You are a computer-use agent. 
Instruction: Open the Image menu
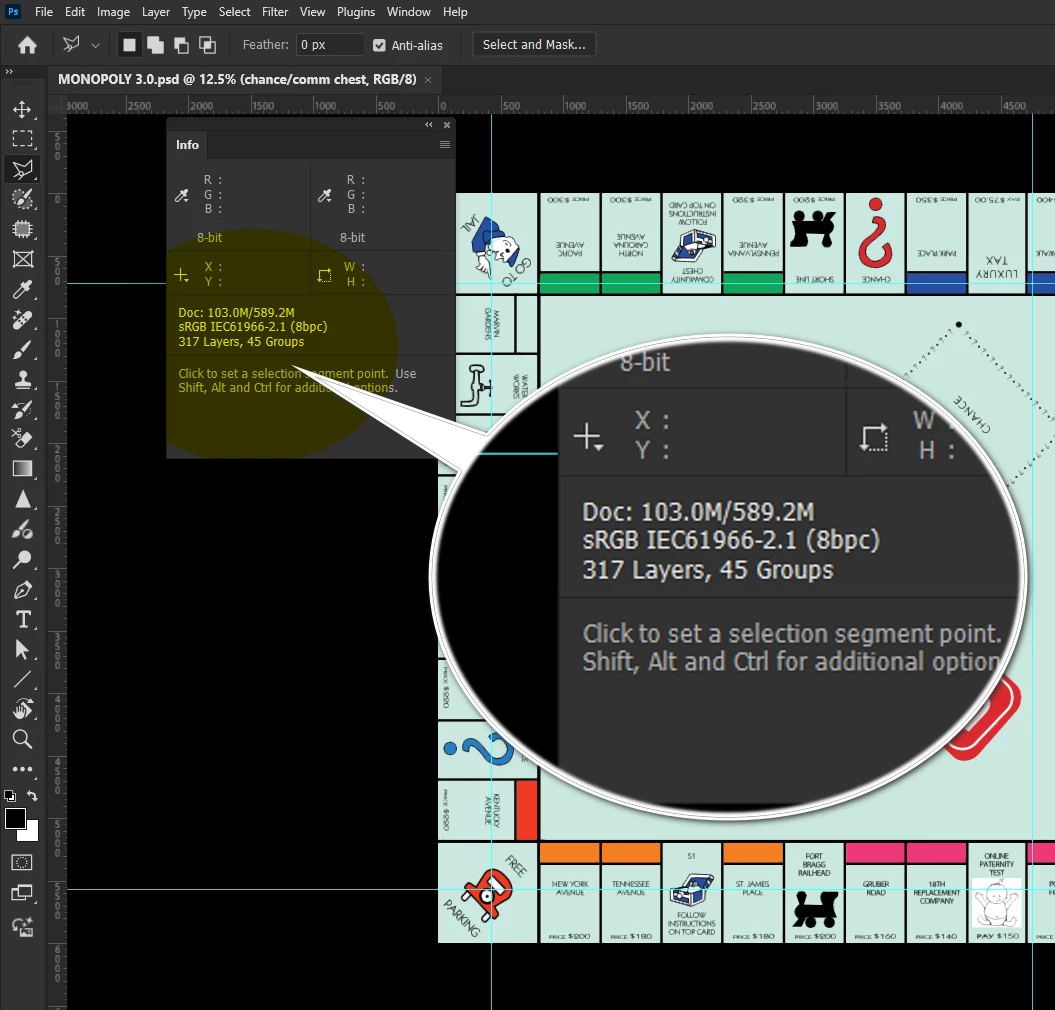click(x=113, y=12)
